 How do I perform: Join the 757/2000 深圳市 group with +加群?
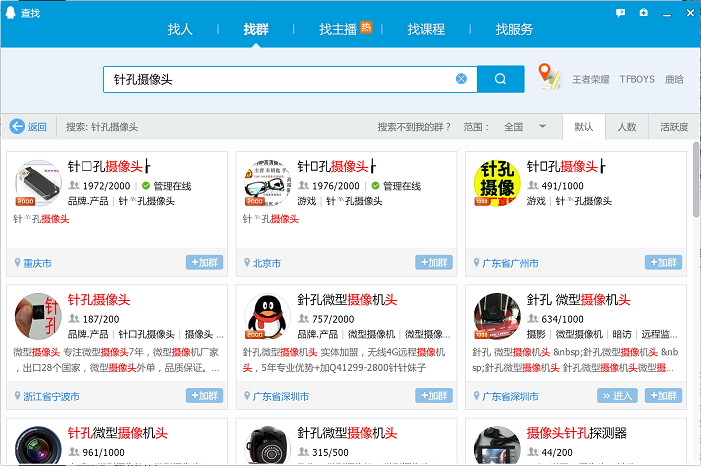434,396
